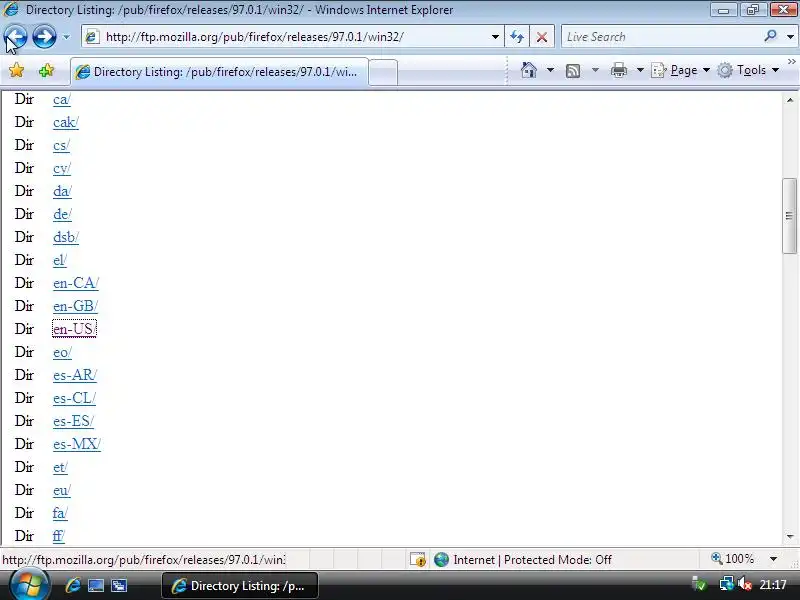
Task: Expand the Print options dropdown arrow
Action: coord(640,70)
